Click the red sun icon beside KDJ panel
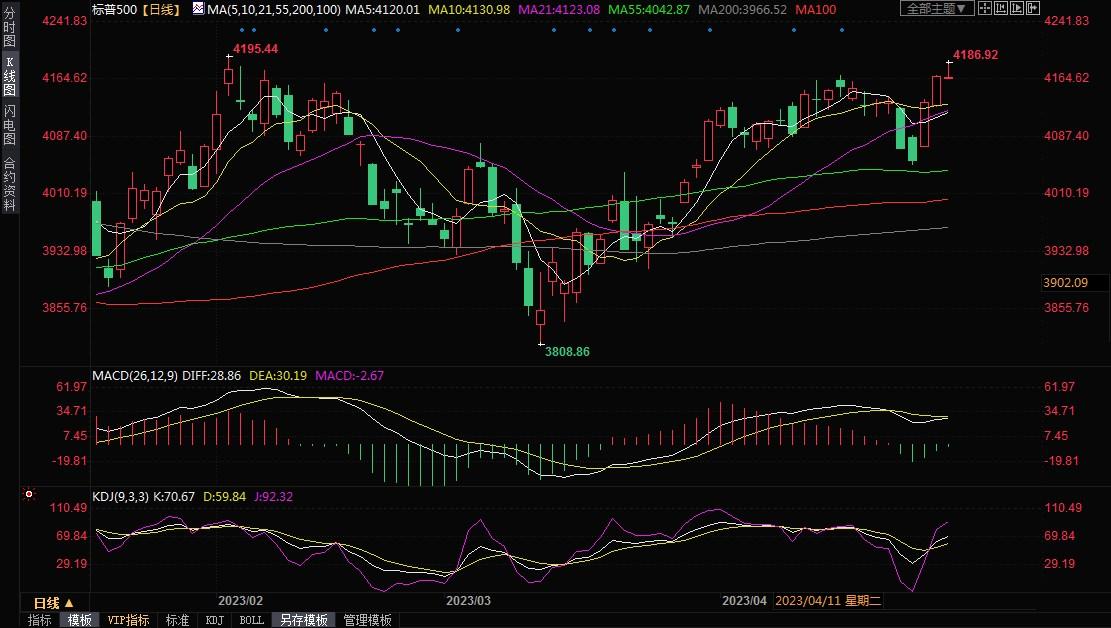 click(x=28, y=494)
